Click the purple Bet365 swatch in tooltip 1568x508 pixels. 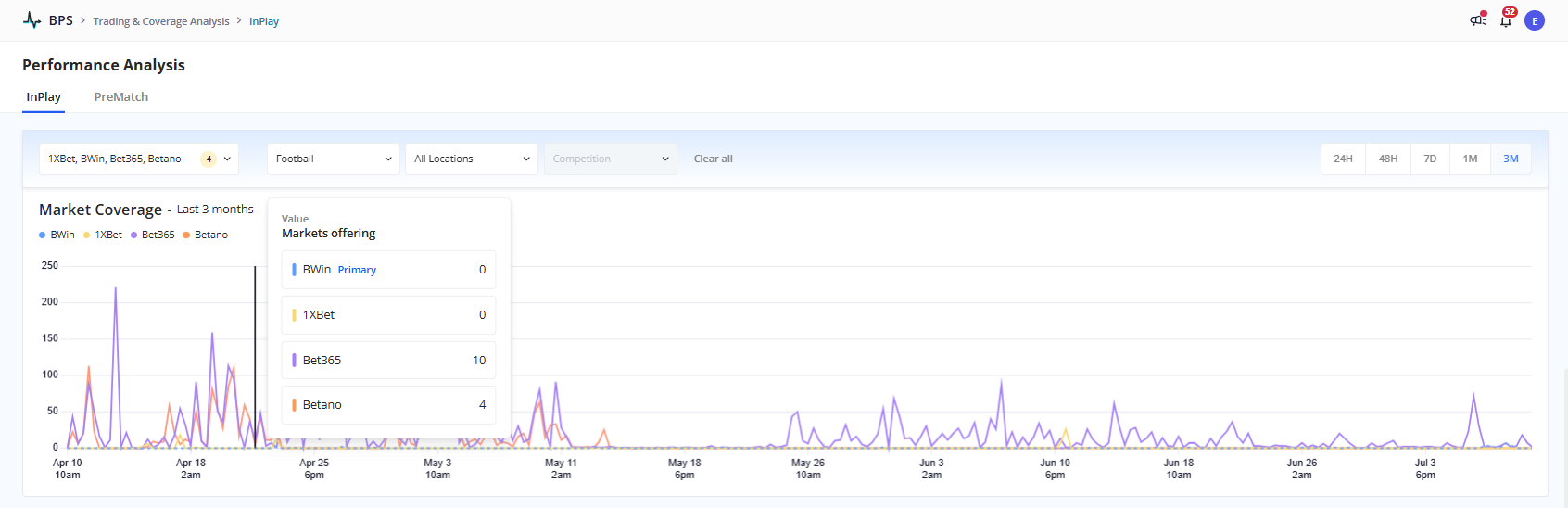coord(294,360)
